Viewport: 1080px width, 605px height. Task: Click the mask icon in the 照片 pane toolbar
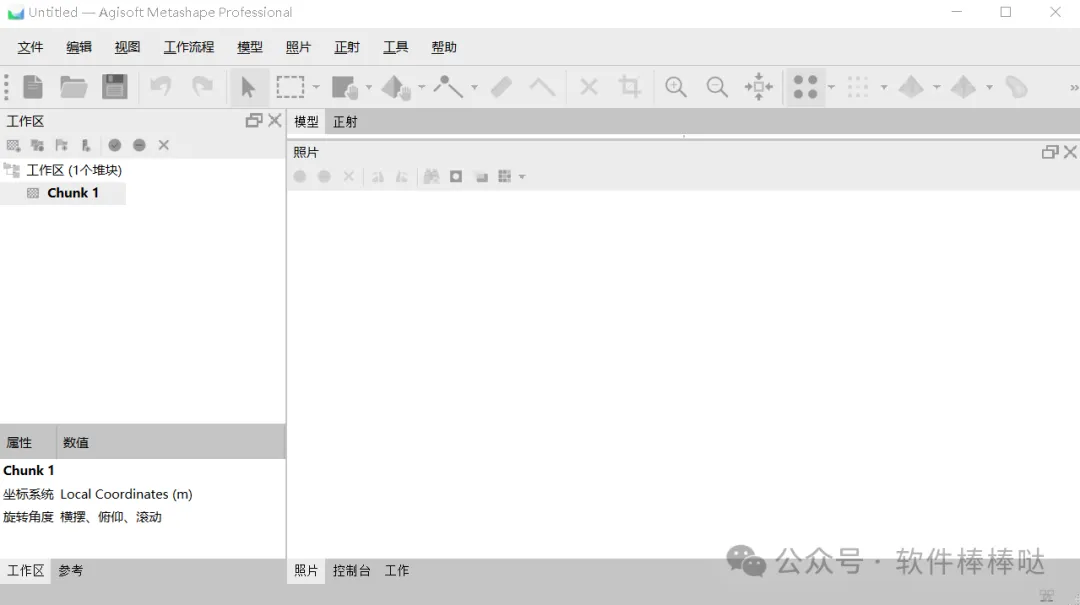coord(456,177)
